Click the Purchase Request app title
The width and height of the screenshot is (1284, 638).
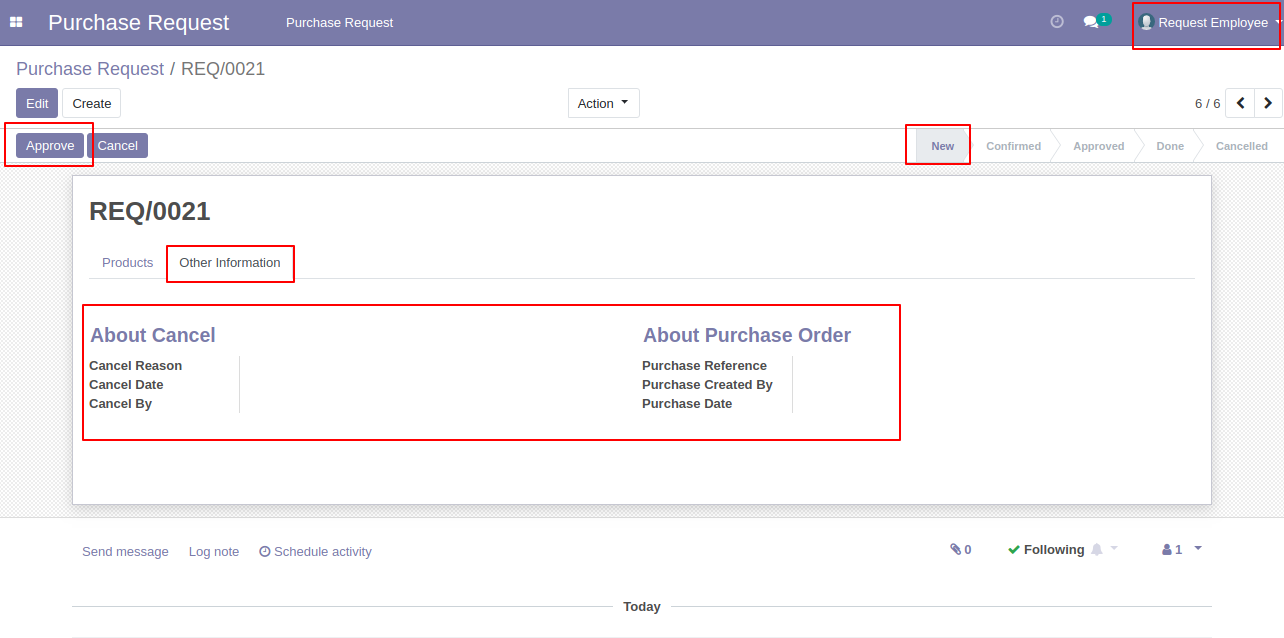click(x=139, y=22)
